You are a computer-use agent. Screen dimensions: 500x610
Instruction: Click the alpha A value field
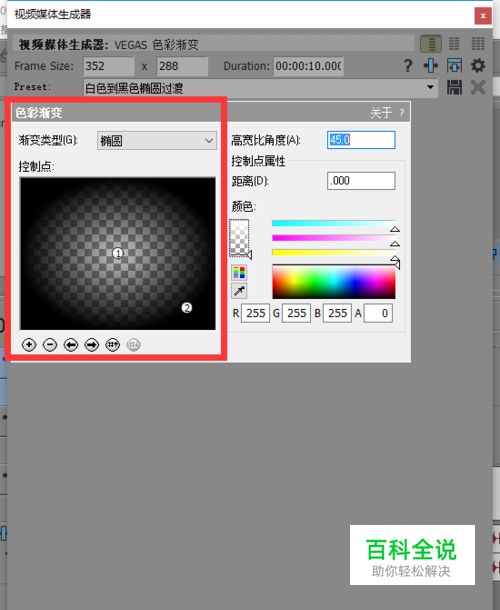[378, 313]
